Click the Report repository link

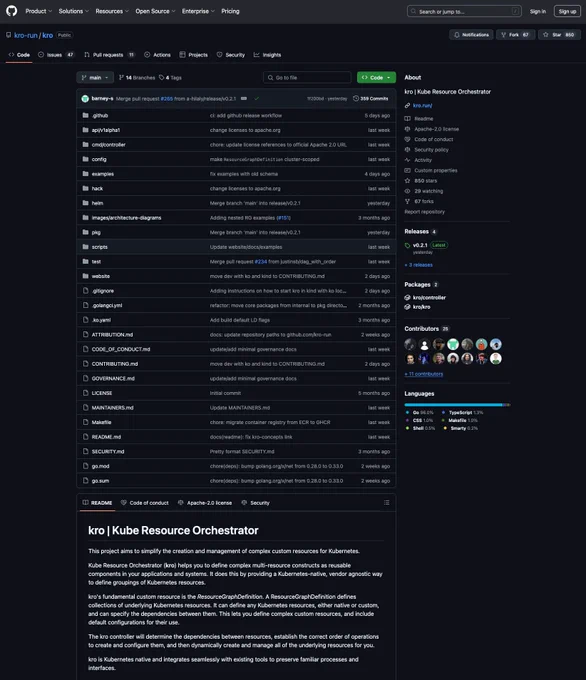pos(425,212)
